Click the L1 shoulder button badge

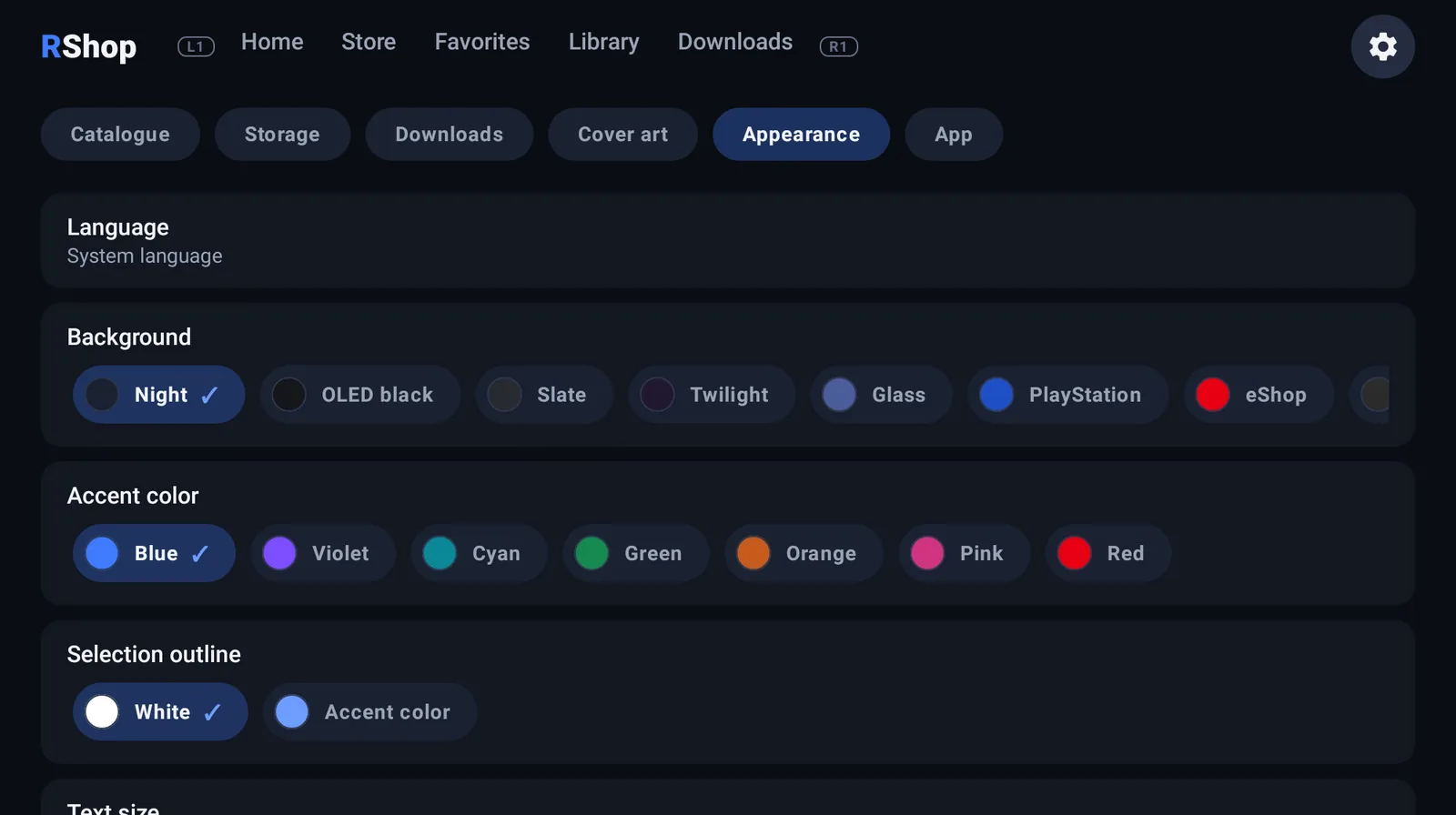coord(196,46)
